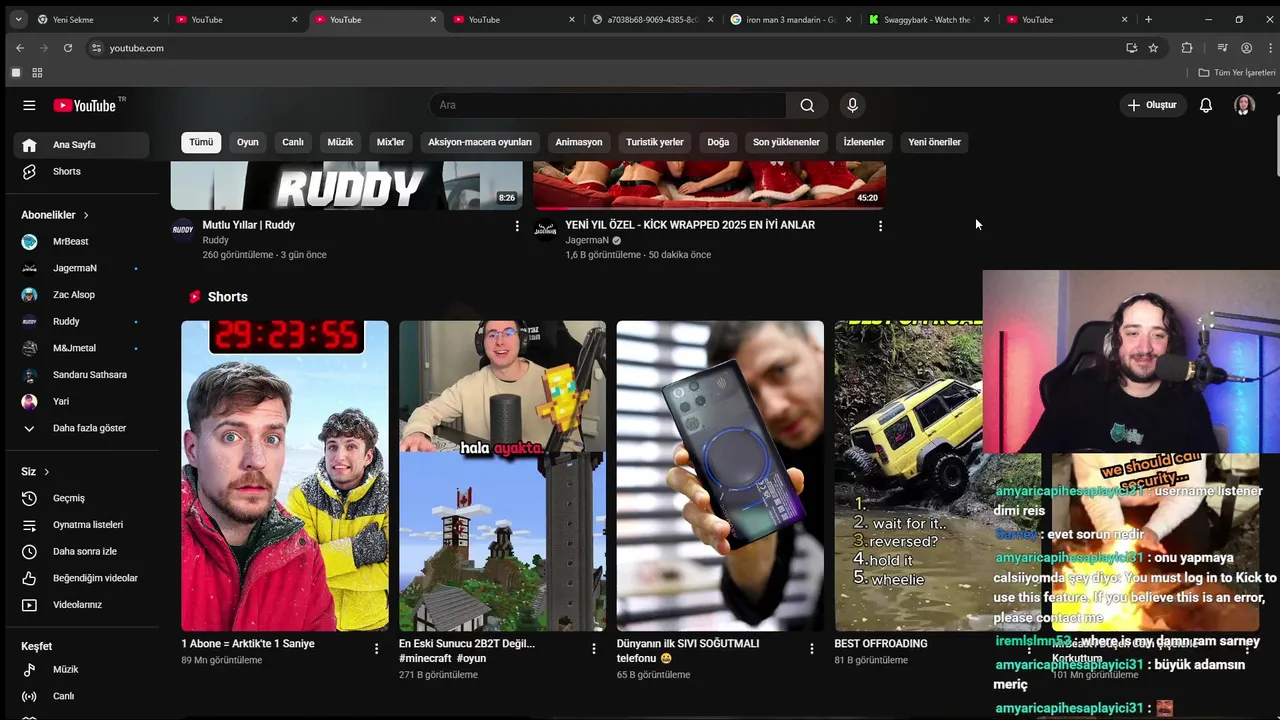Expand the Siz section chevron

coord(46,472)
